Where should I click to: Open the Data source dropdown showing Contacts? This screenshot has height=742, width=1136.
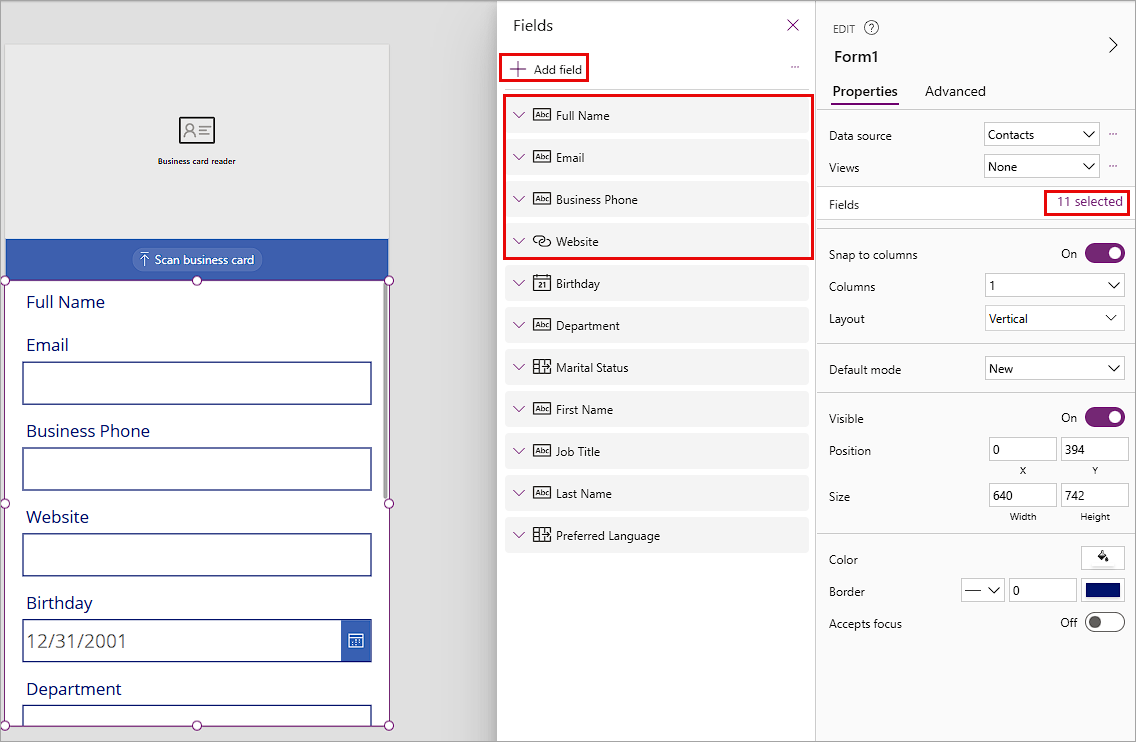pos(1041,134)
